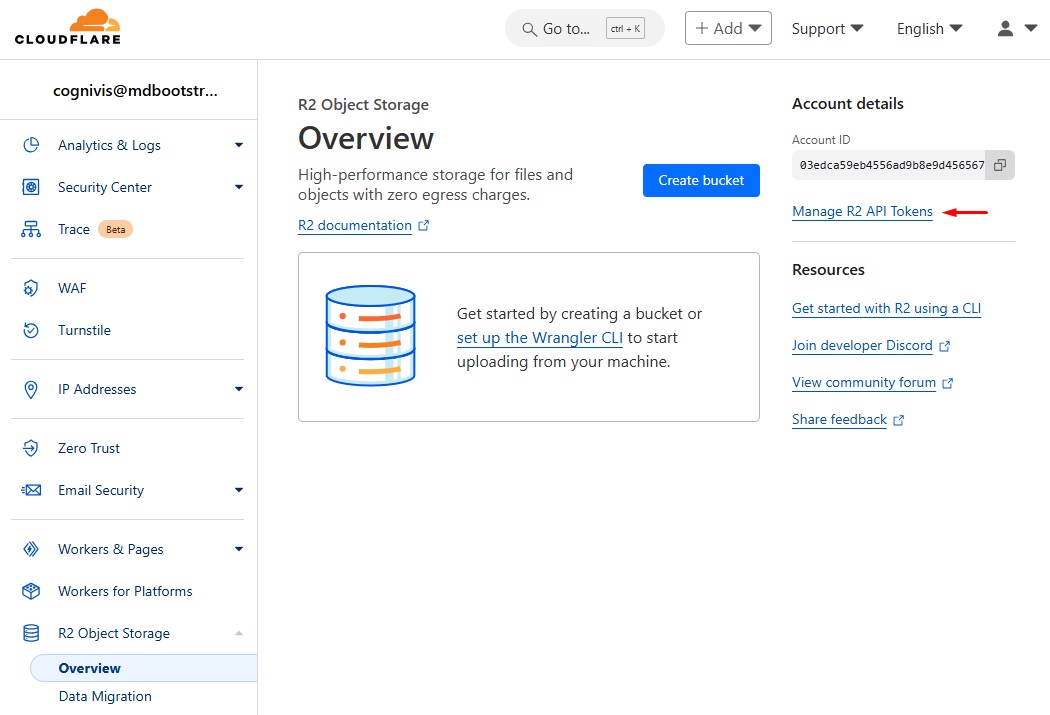Collapse the R2 Object Storage section
This screenshot has height=715, width=1050.
pos(239,633)
